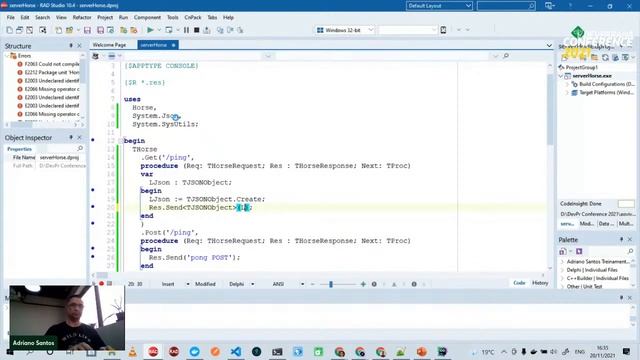
Task: Click the editor search magnifier icon
Action: click(x=506, y=56)
